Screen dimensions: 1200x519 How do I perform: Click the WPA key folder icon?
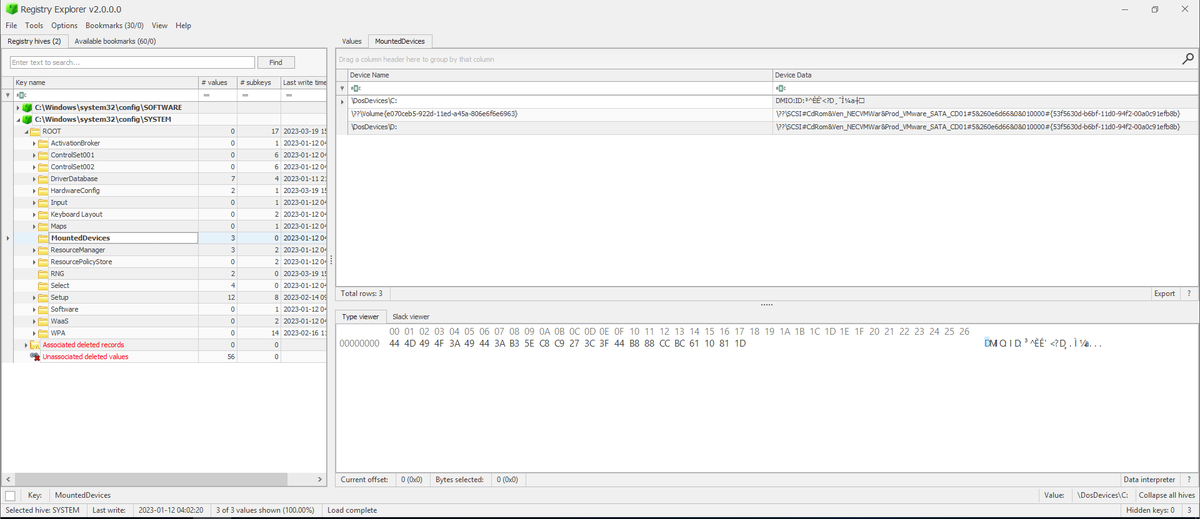44,333
